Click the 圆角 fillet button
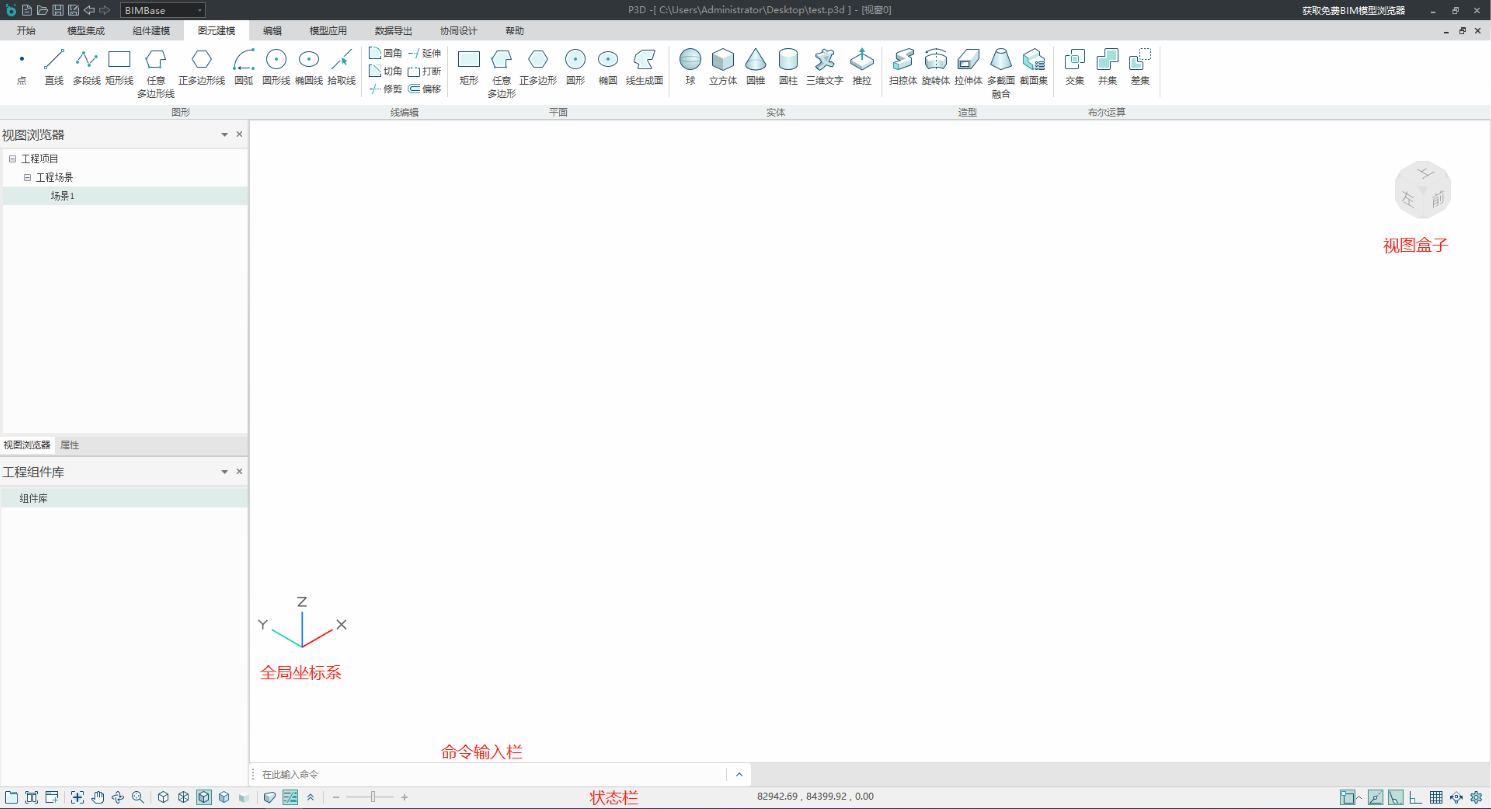Screen dimensions: 1491x809 click(386, 53)
